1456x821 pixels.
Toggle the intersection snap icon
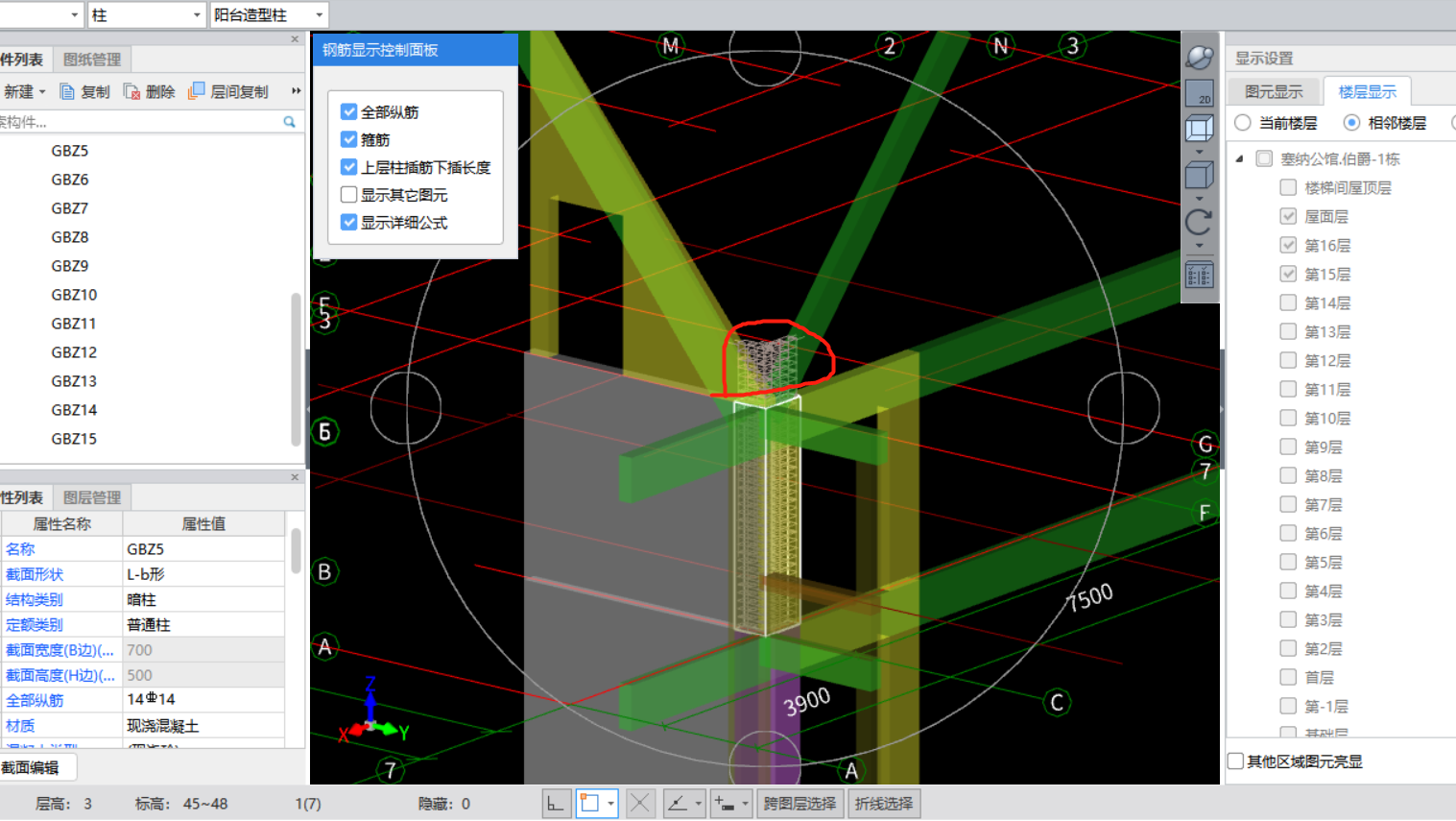(640, 804)
